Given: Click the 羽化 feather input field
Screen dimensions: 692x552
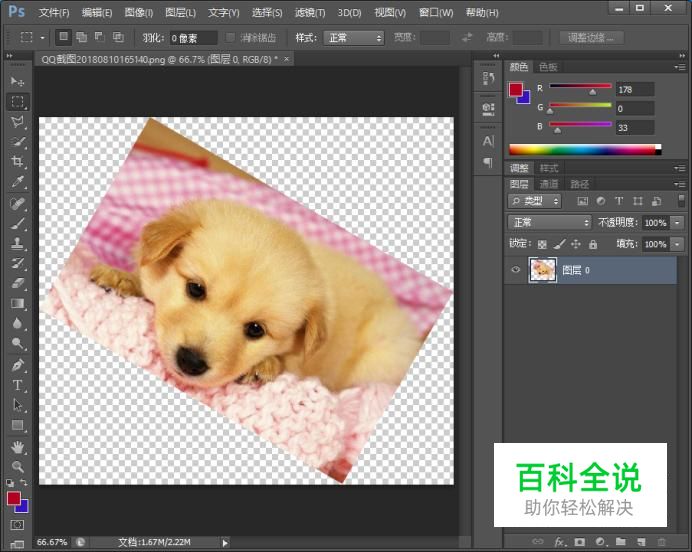Looking at the screenshot, I should pos(192,38).
